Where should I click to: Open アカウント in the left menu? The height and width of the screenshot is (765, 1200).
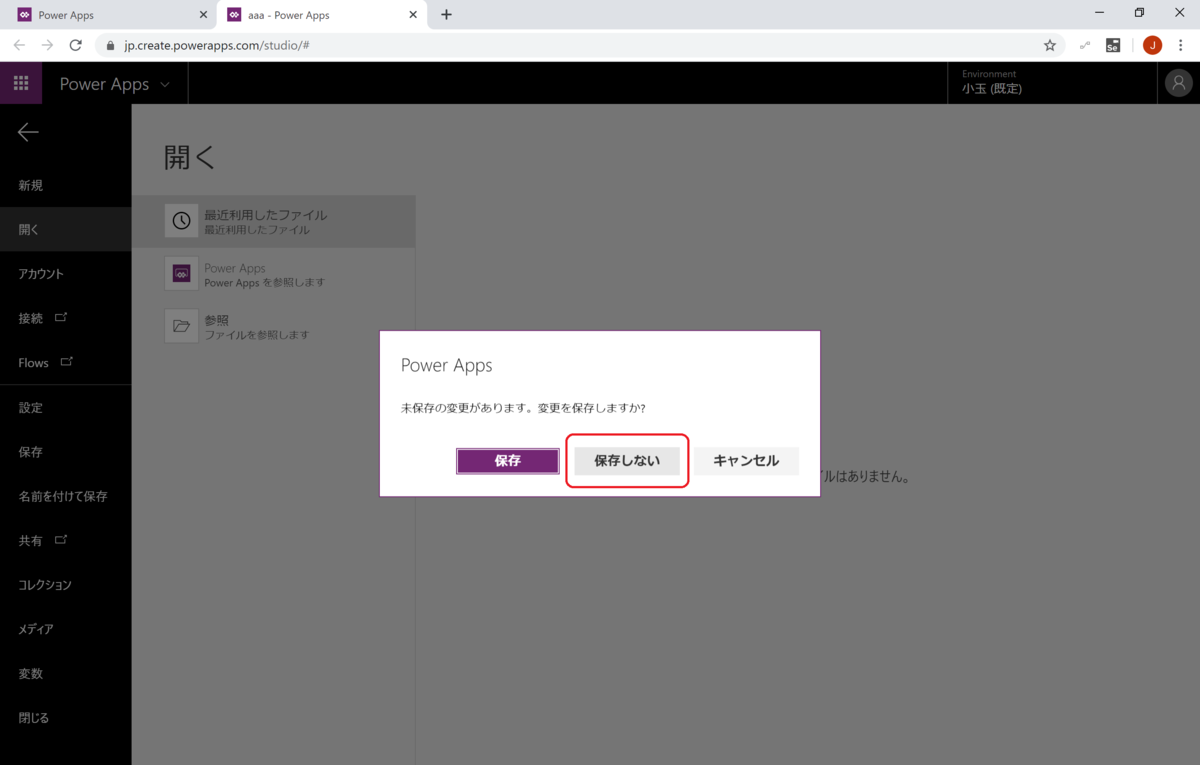tap(65, 273)
